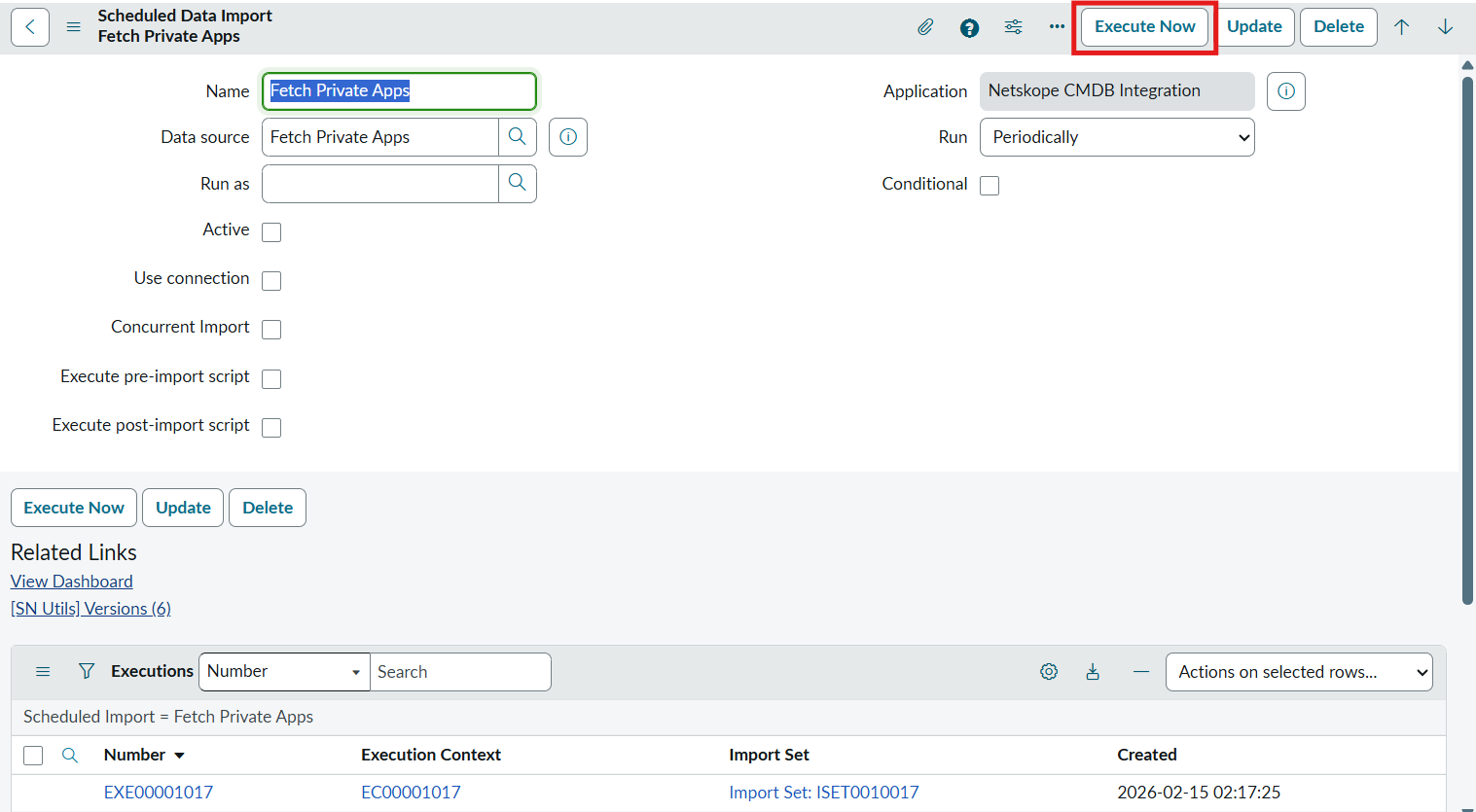Open the Executions list hamburger menu
Image resolution: width=1476 pixels, height=812 pixels.
pyautogui.click(x=43, y=672)
